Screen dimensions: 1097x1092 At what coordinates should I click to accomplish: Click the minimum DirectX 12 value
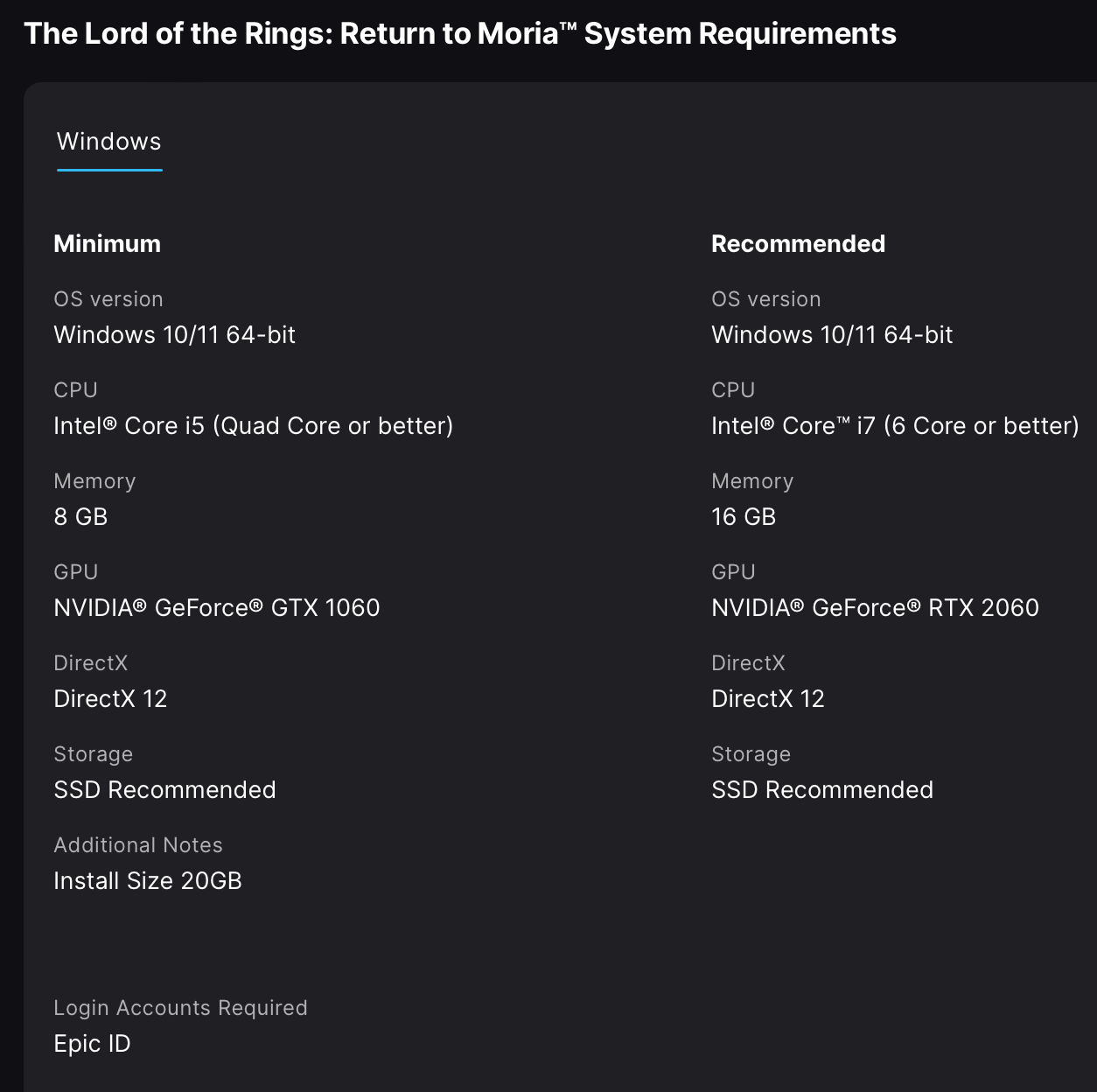point(110,699)
